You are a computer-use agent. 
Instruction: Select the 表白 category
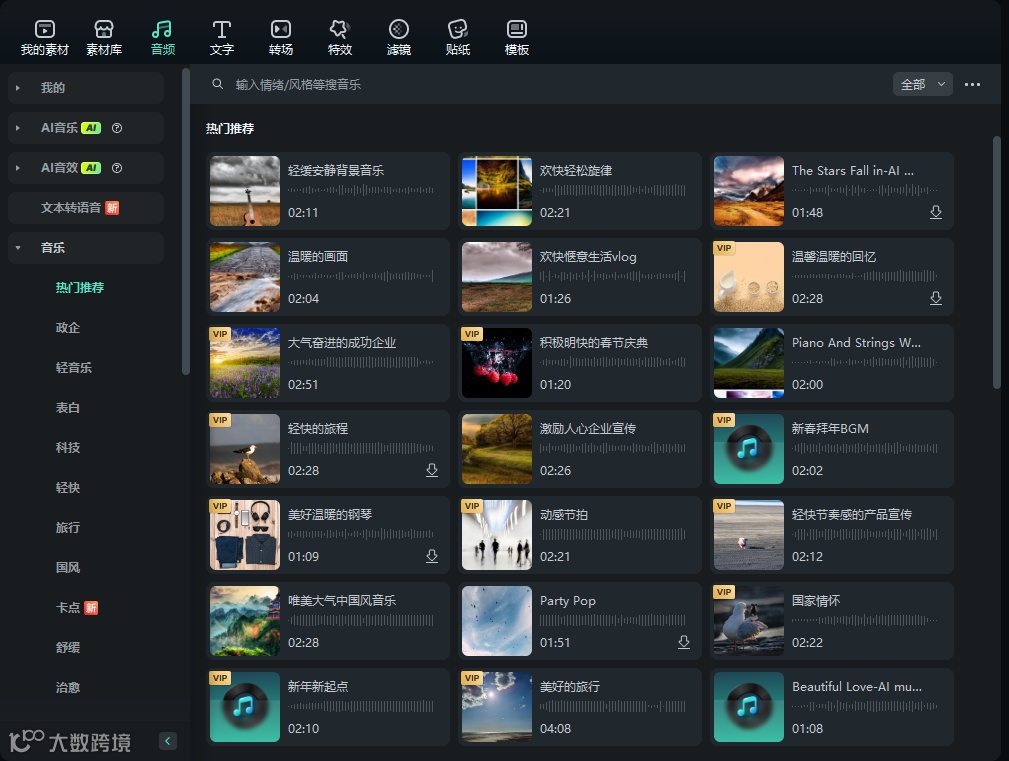tap(68, 407)
